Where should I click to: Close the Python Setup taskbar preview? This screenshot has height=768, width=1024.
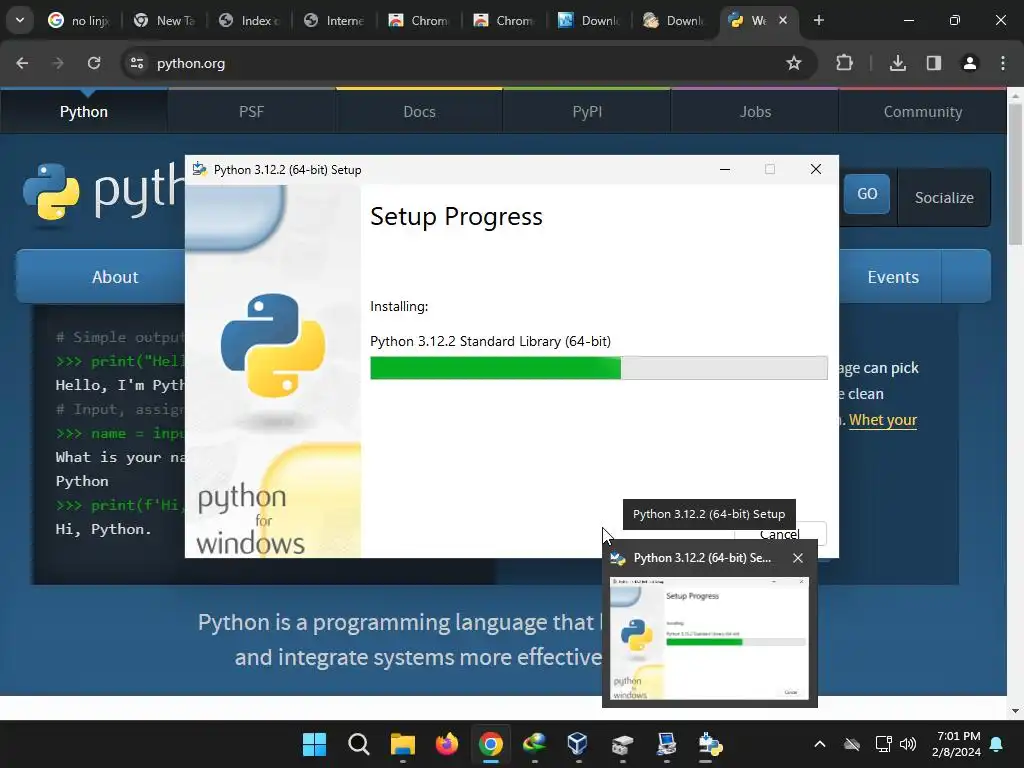pyautogui.click(x=798, y=558)
